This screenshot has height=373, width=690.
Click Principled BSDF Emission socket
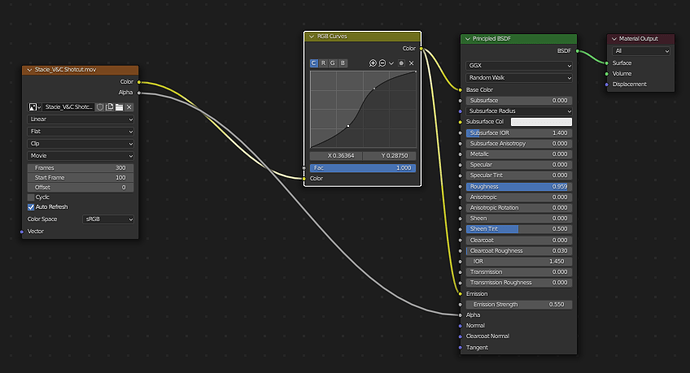click(460, 294)
